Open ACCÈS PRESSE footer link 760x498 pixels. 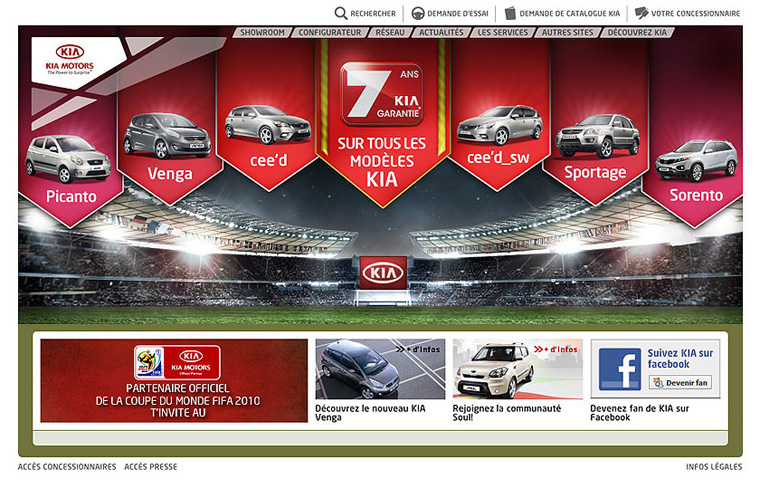(151, 466)
